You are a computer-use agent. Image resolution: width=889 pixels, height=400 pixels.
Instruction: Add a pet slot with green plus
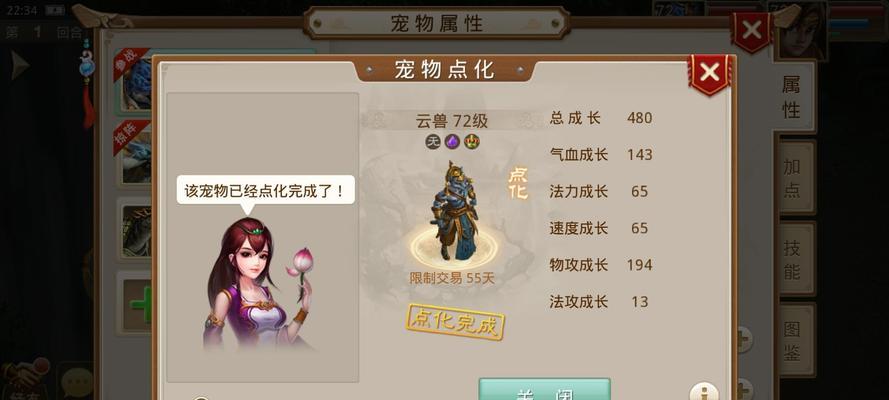pyautogui.click(x=139, y=303)
